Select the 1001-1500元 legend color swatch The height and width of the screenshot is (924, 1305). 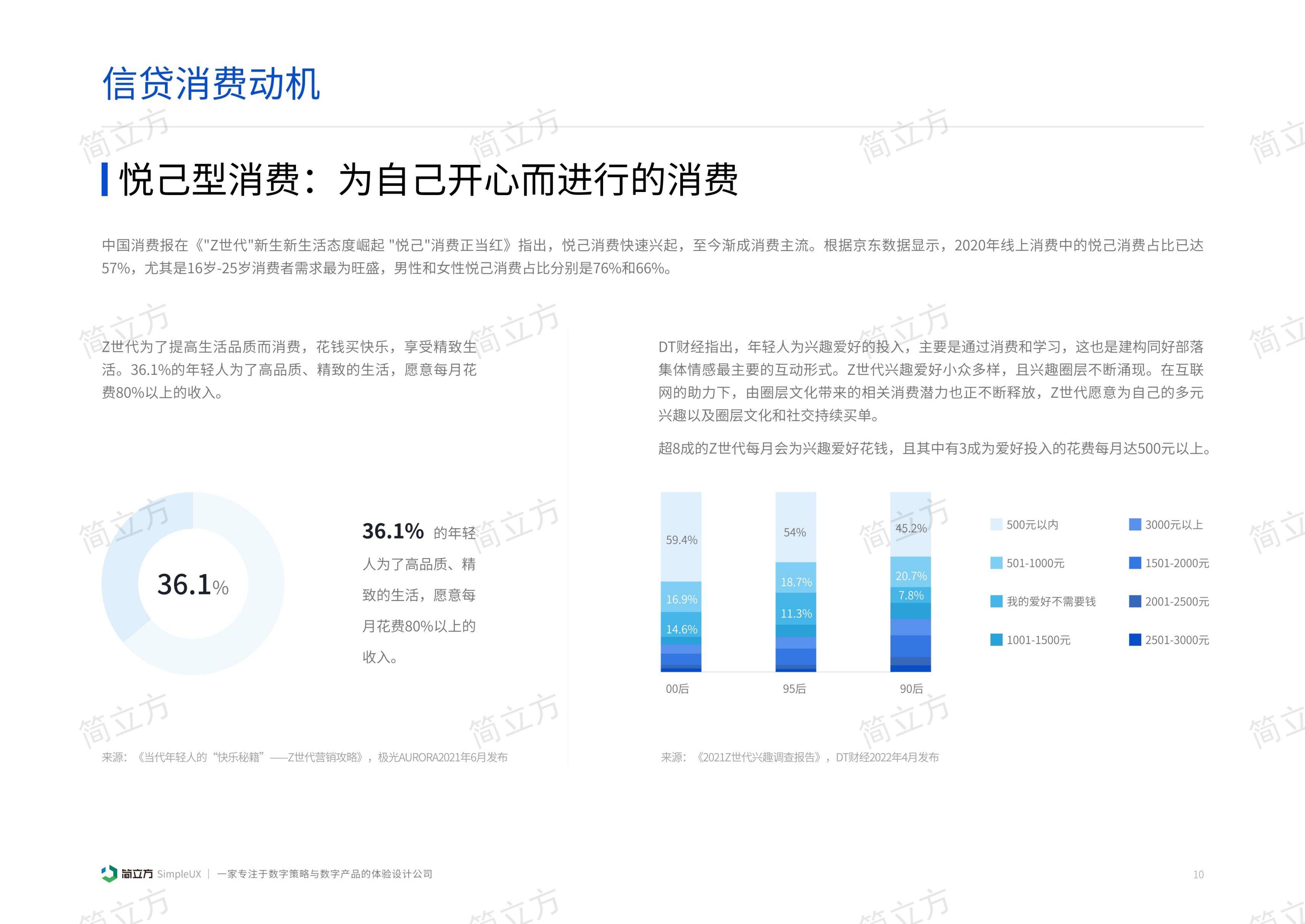(996, 639)
